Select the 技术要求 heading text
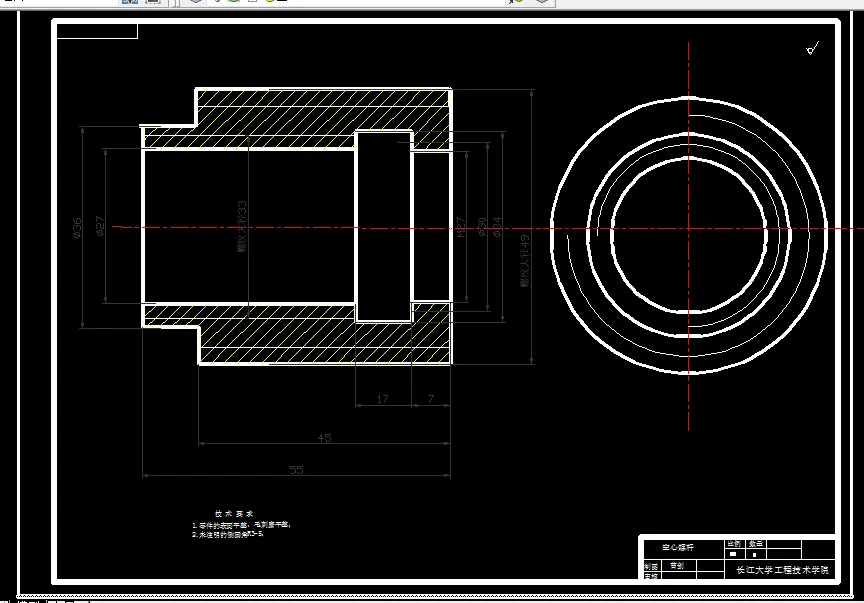 click(234, 513)
